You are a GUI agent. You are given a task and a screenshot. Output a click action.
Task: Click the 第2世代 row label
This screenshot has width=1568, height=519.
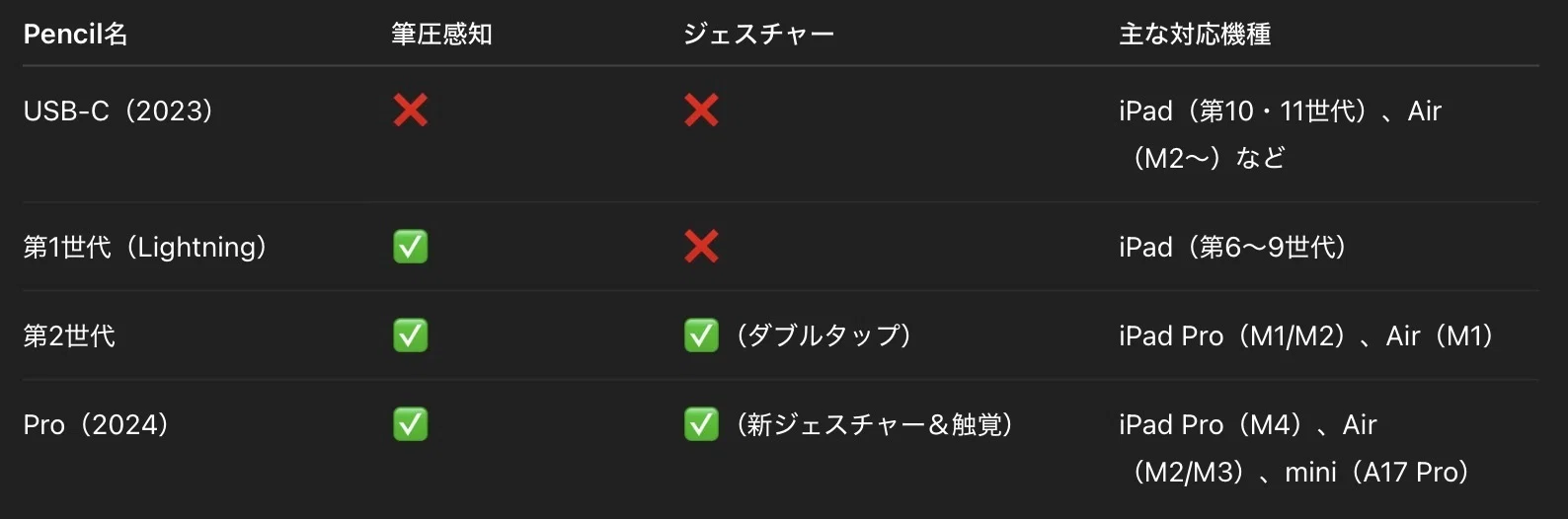coord(69,335)
